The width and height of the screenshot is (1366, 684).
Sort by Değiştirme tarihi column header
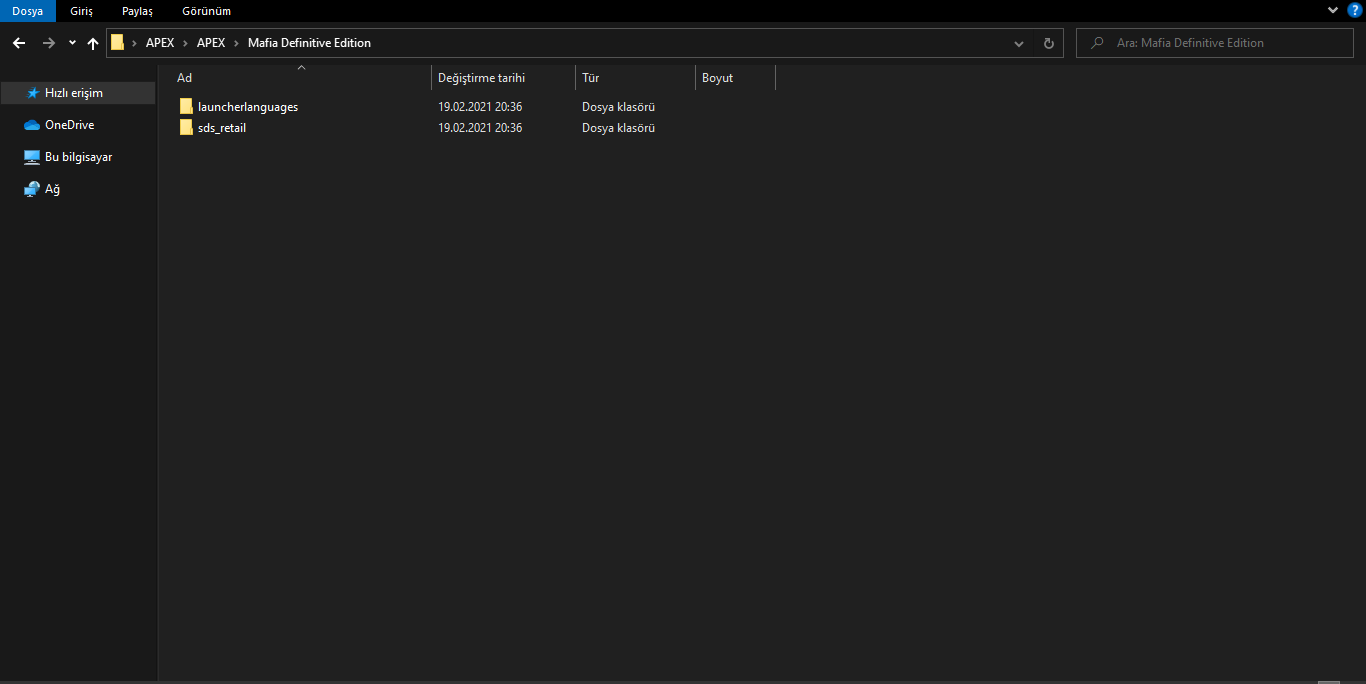pyautogui.click(x=481, y=78)
